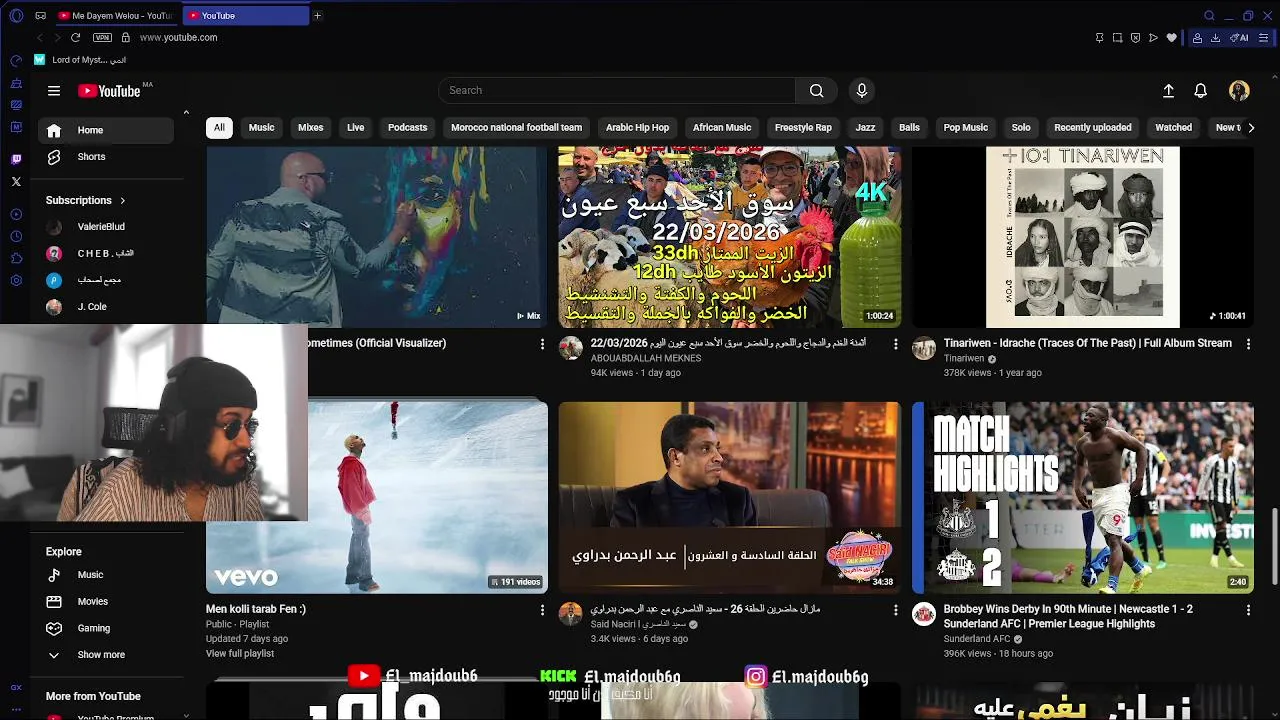
Task: Open Opera GX menu logo
Action: (x=16, y=16)
